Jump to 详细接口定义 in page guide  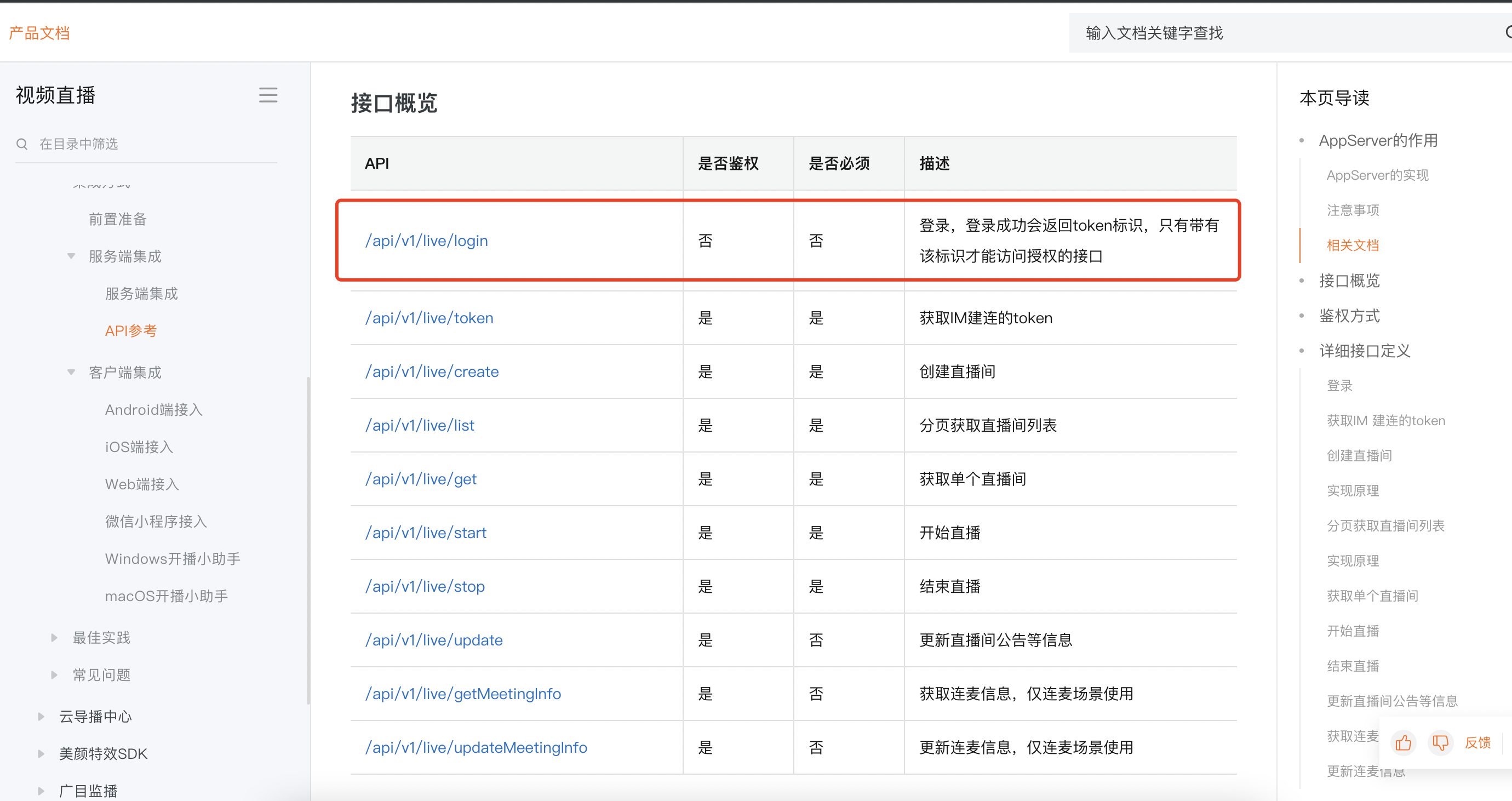1364,351
